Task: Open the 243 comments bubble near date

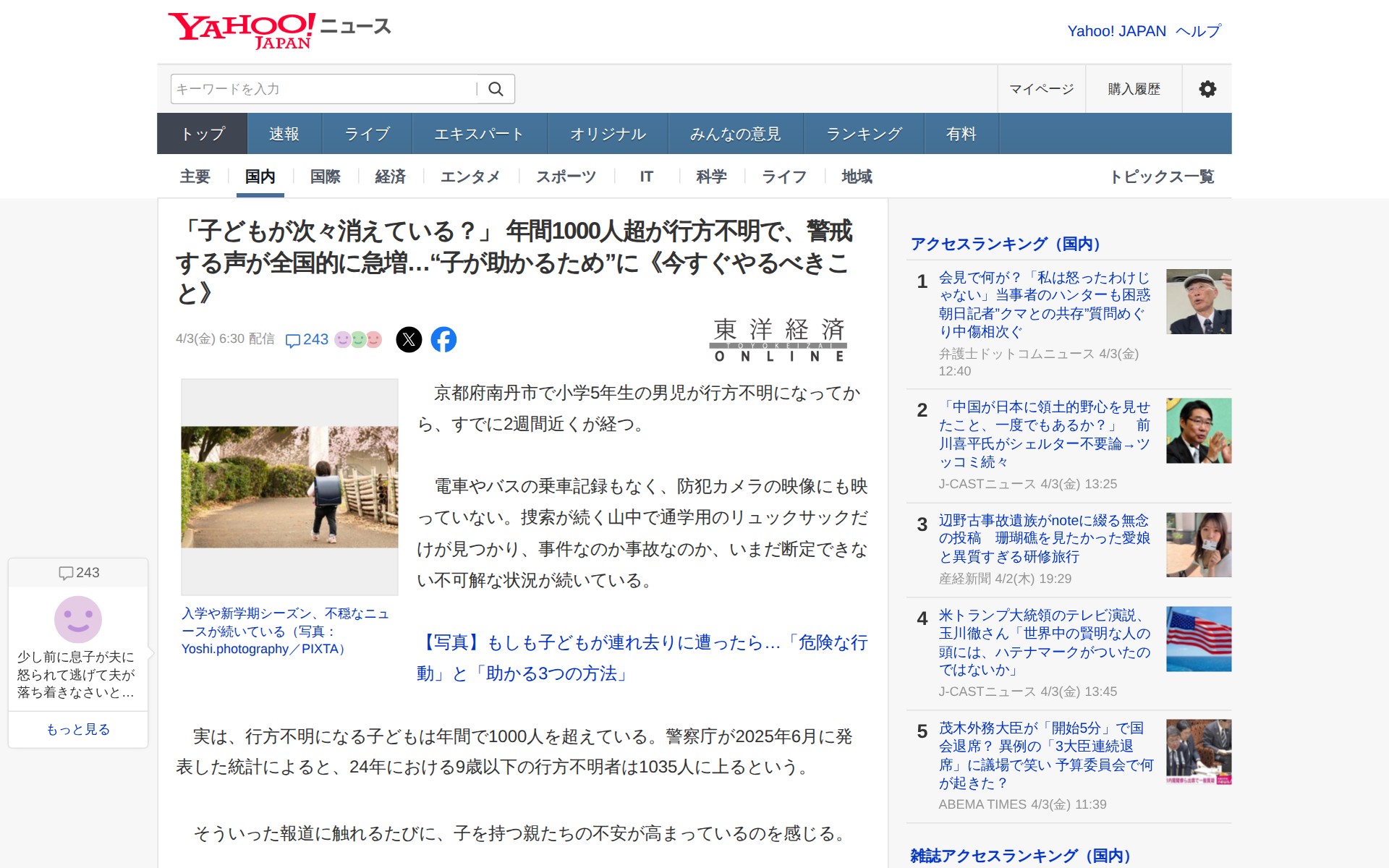Action: point(307,339)
